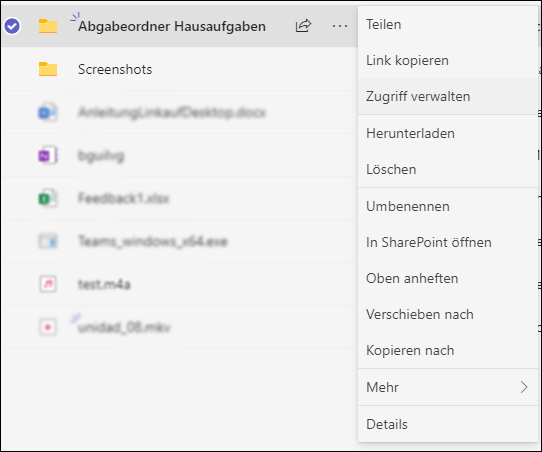The width and height of the screenshot is (542, 452).
Task: Expand the Mehr submenu arrow
Action: [x=524, y=387]
